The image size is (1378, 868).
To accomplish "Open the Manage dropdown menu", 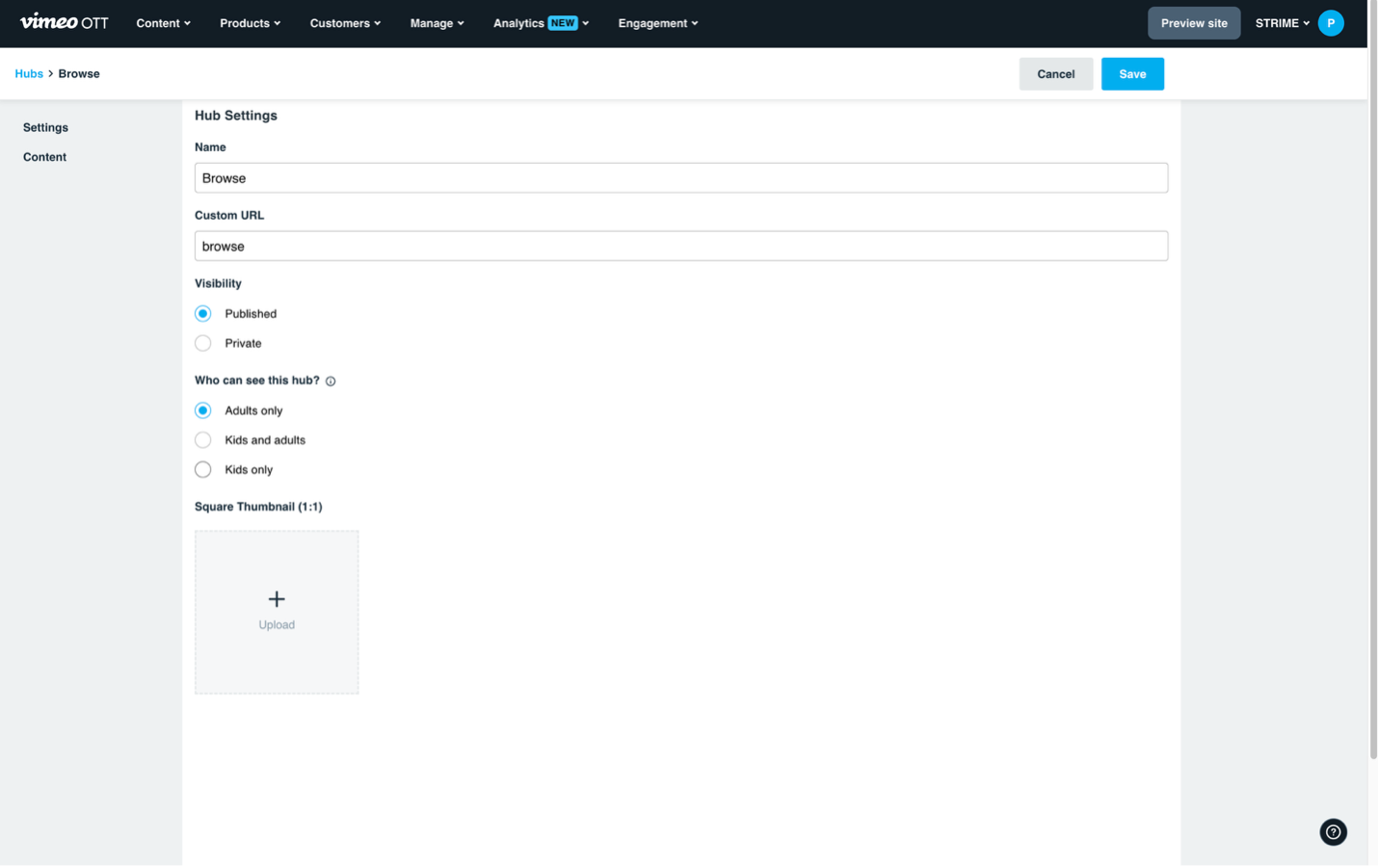I will (x=437, y=23).
